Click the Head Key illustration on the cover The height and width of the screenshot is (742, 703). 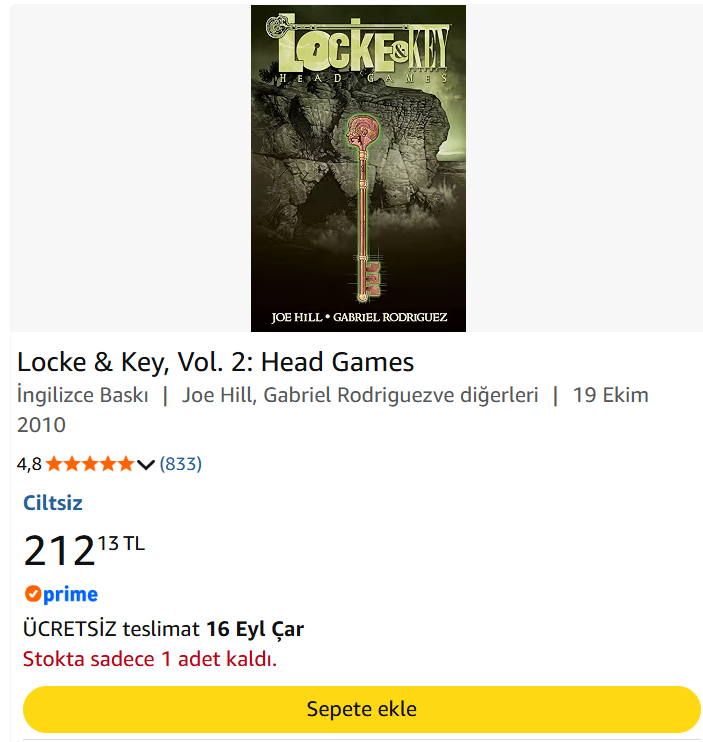pos(364,208)
